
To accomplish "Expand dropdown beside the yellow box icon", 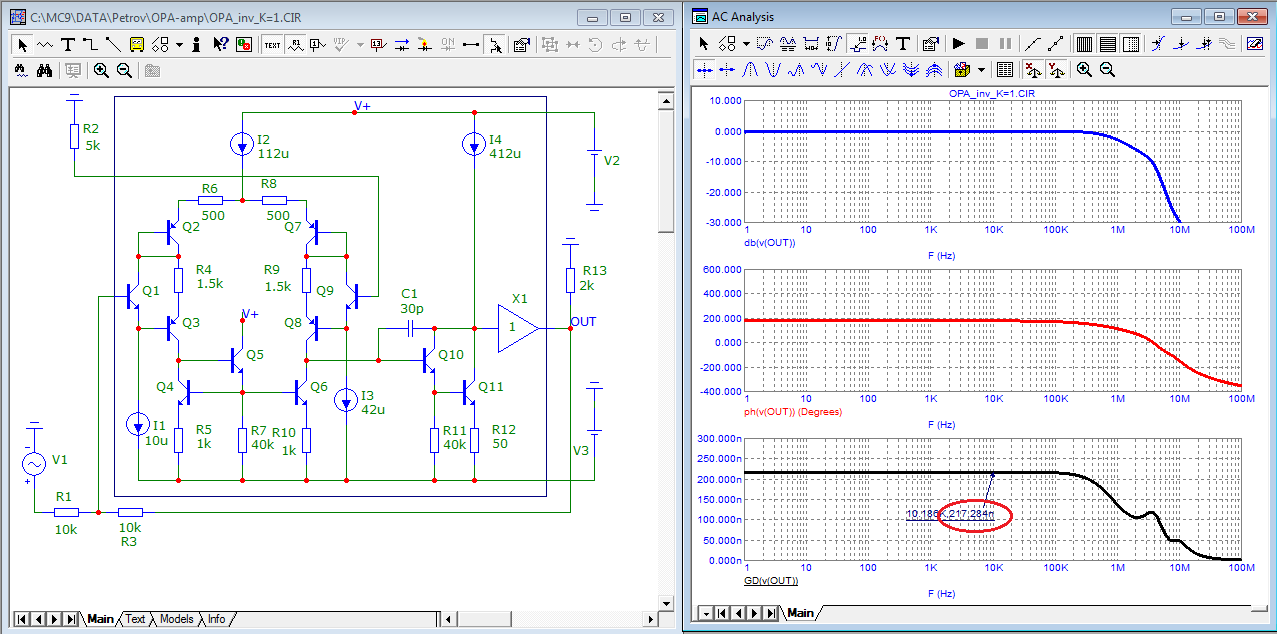I will click(982, 70).
